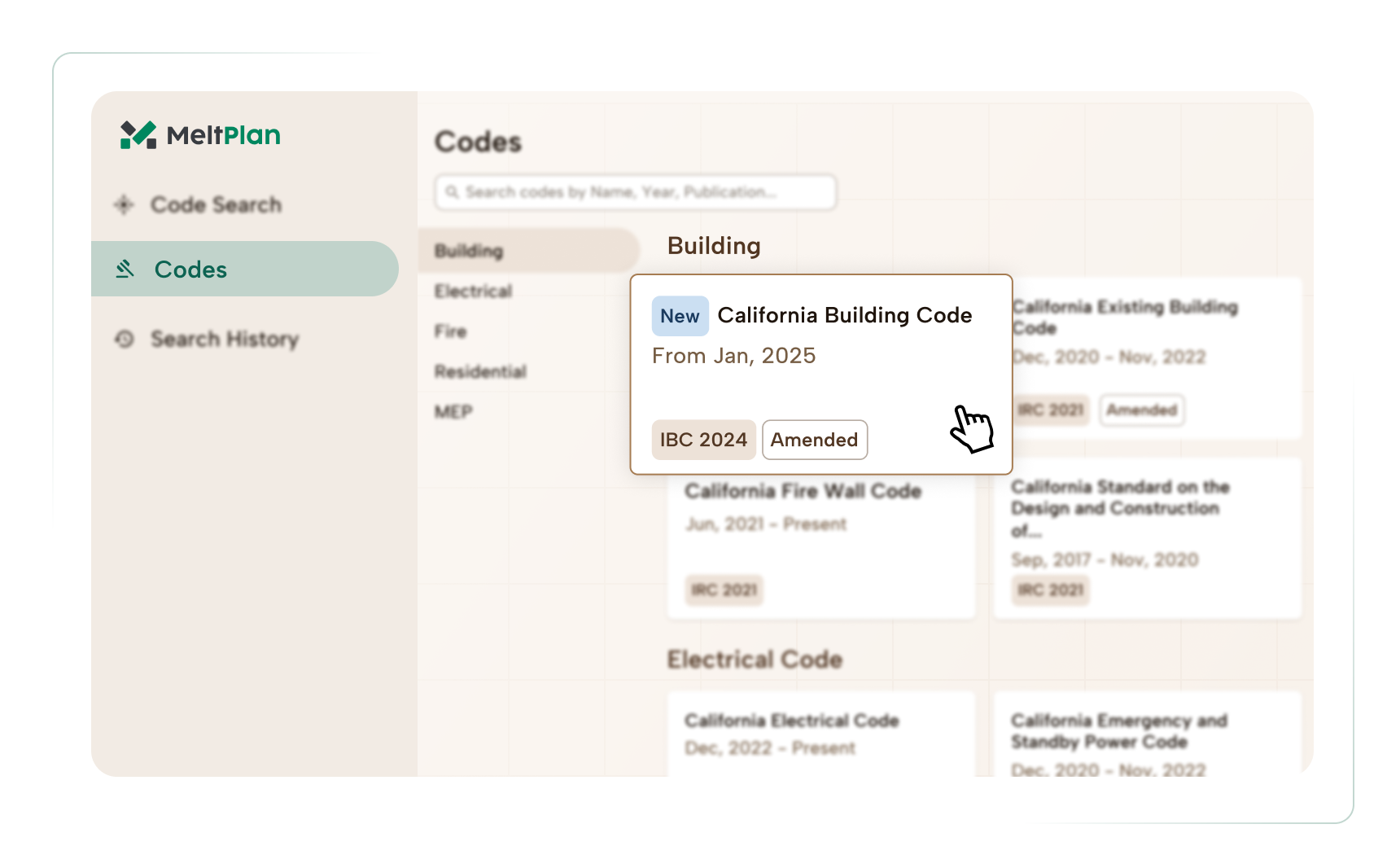
Task: Choose the Residential category
Action: click(x=480, y=371)
